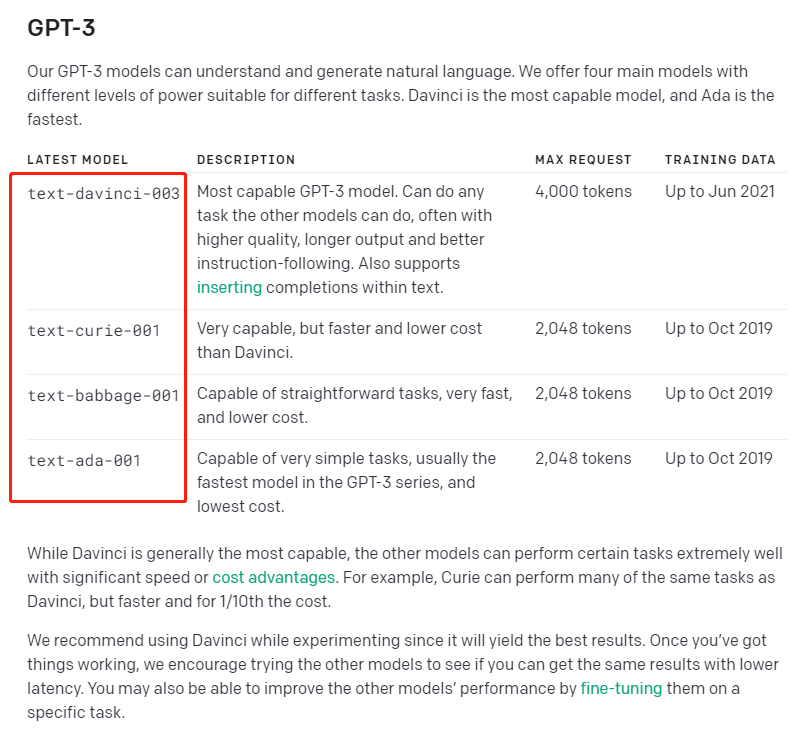Select the TRAINING DATA column header
808x730 pixels.
(720, 160)
